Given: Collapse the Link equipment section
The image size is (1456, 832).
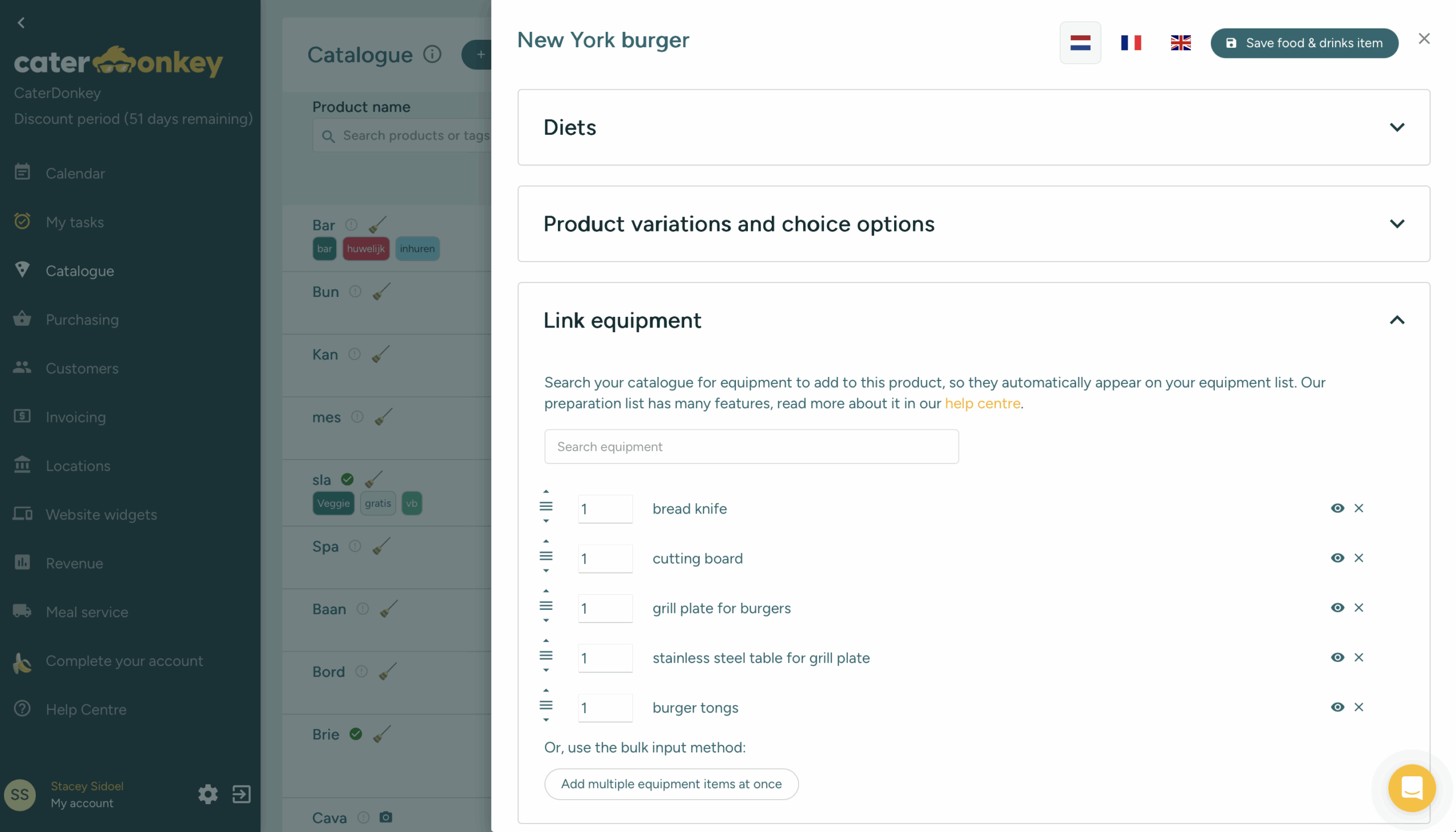Looking at the screenshot, I should click(1396, 320).
